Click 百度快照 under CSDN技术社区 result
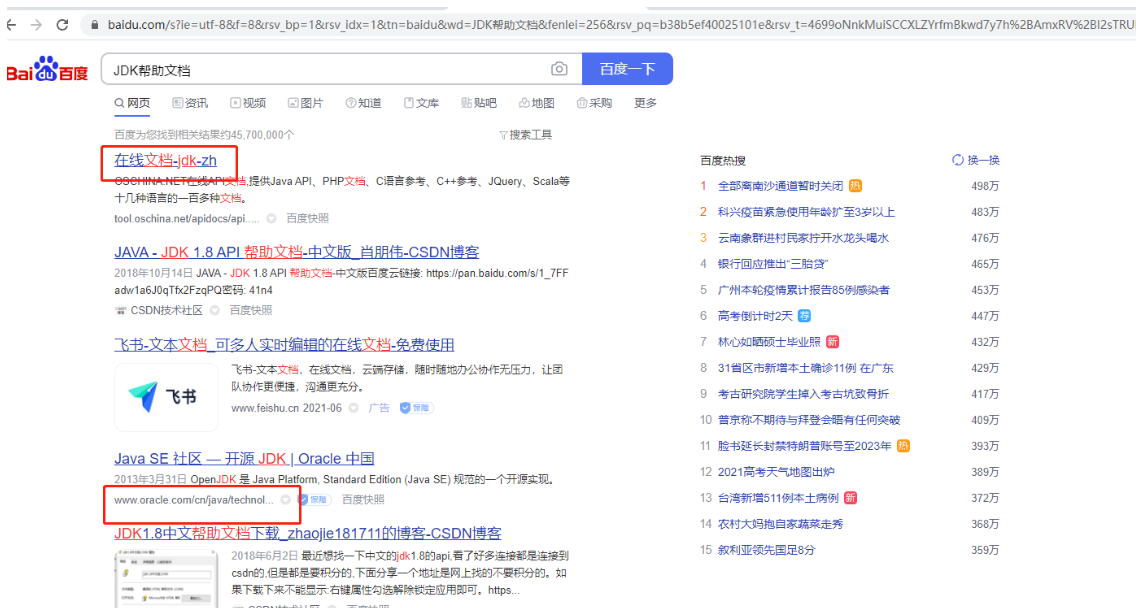 tap(251, 310)
